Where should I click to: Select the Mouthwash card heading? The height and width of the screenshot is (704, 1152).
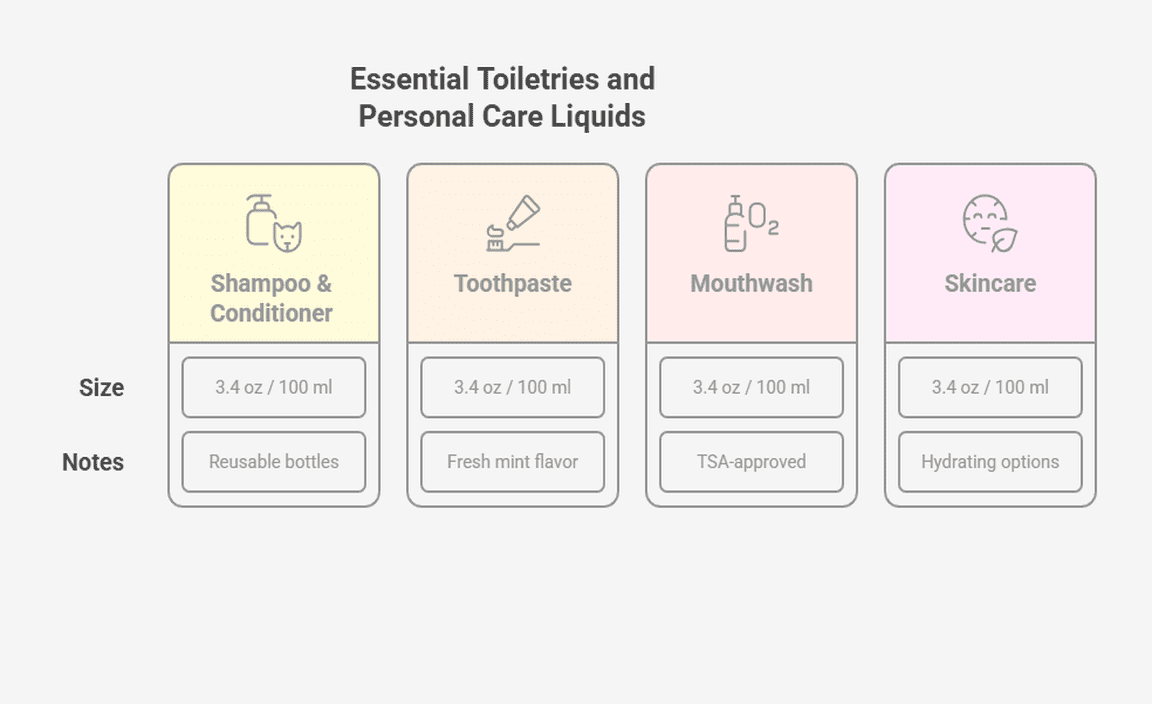pos(751,284)
